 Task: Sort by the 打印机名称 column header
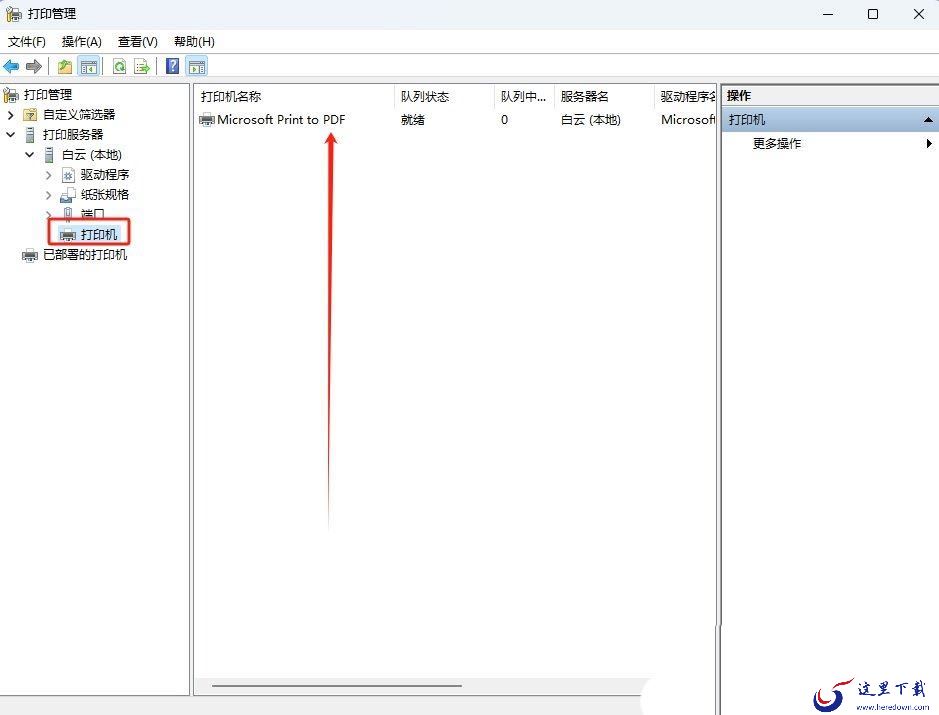tap(294, 96)
